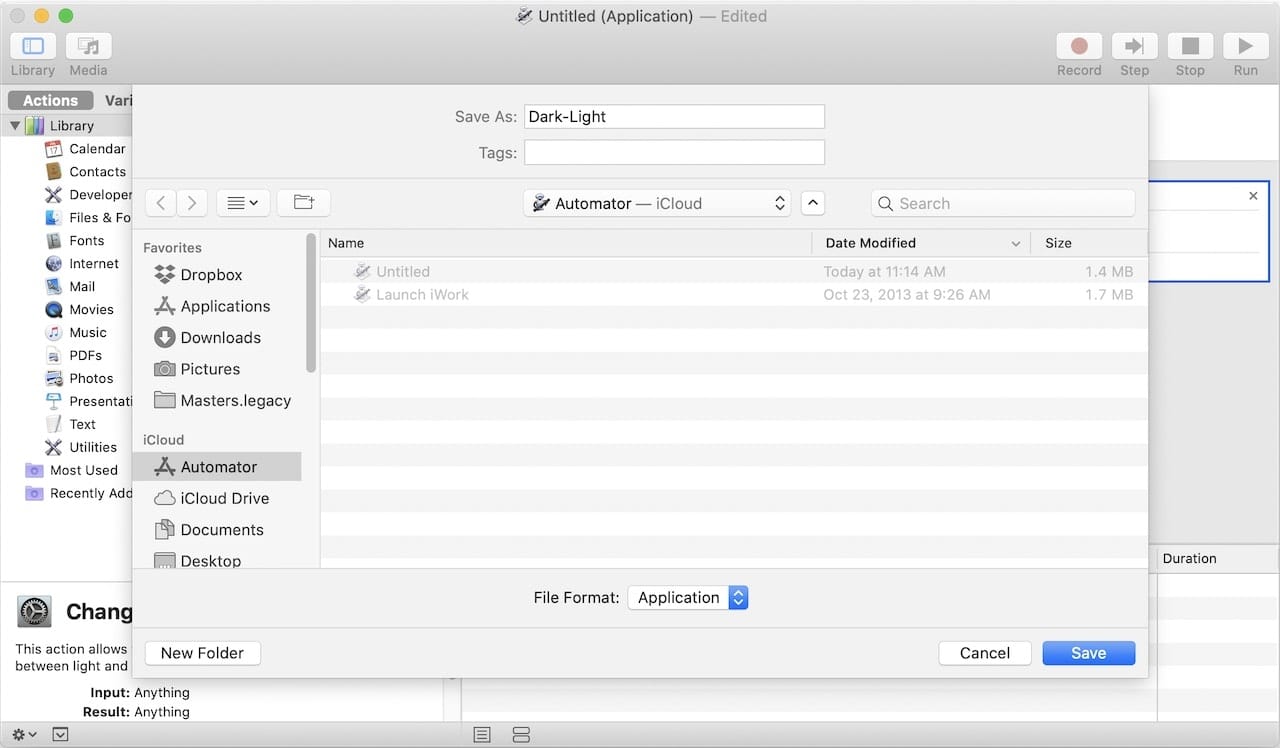Open the view options dropdown
The width and height of the screenshot is (1280, 748).
(x=242, y=203)
